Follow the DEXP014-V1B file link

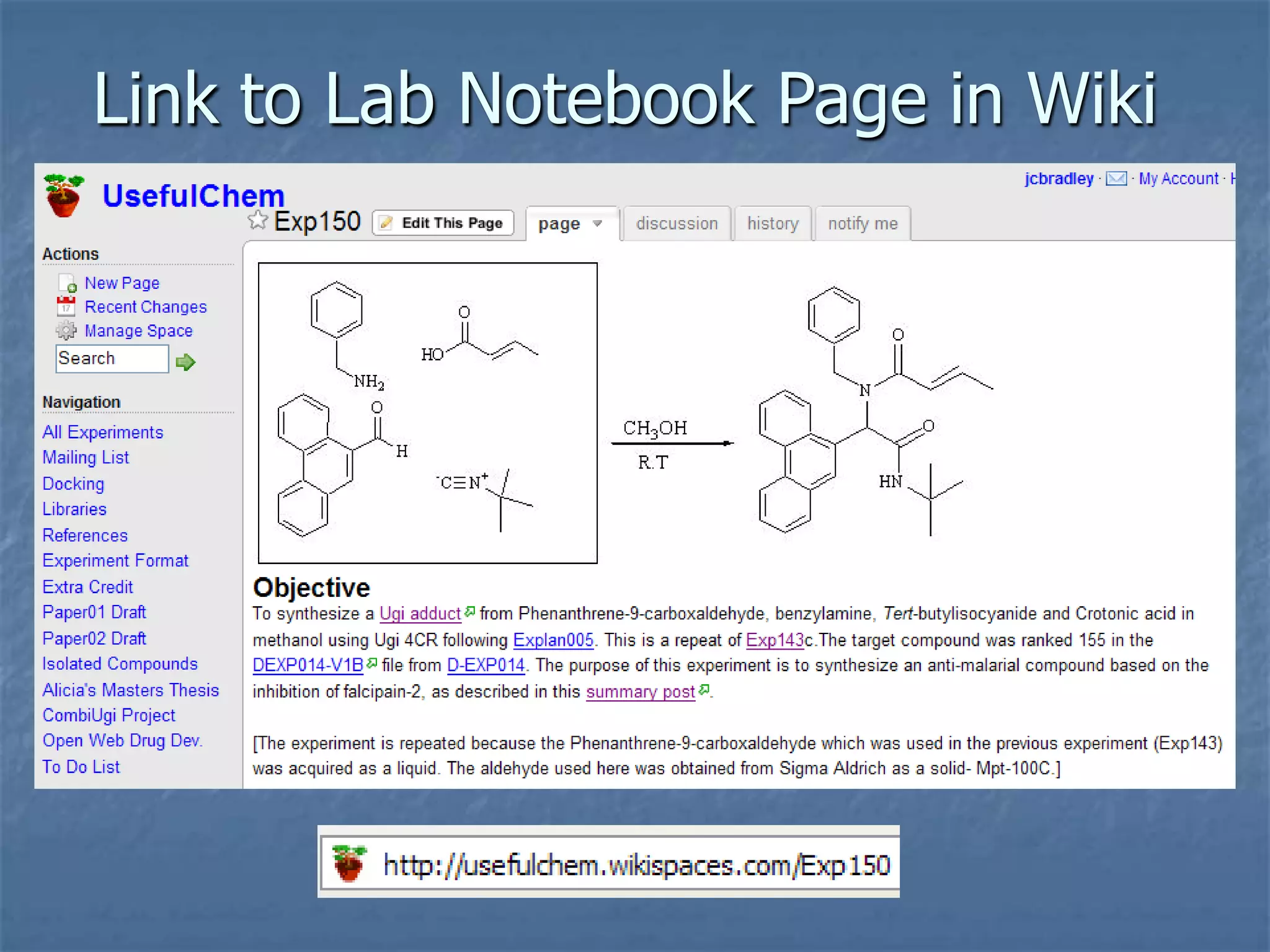[x=308, y=665]
